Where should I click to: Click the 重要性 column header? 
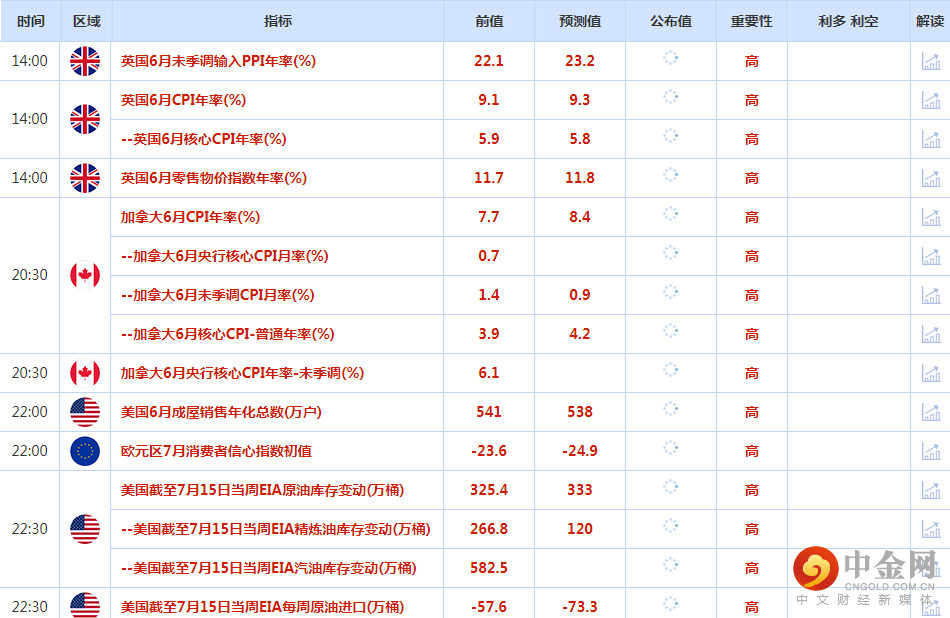[751, 21]
